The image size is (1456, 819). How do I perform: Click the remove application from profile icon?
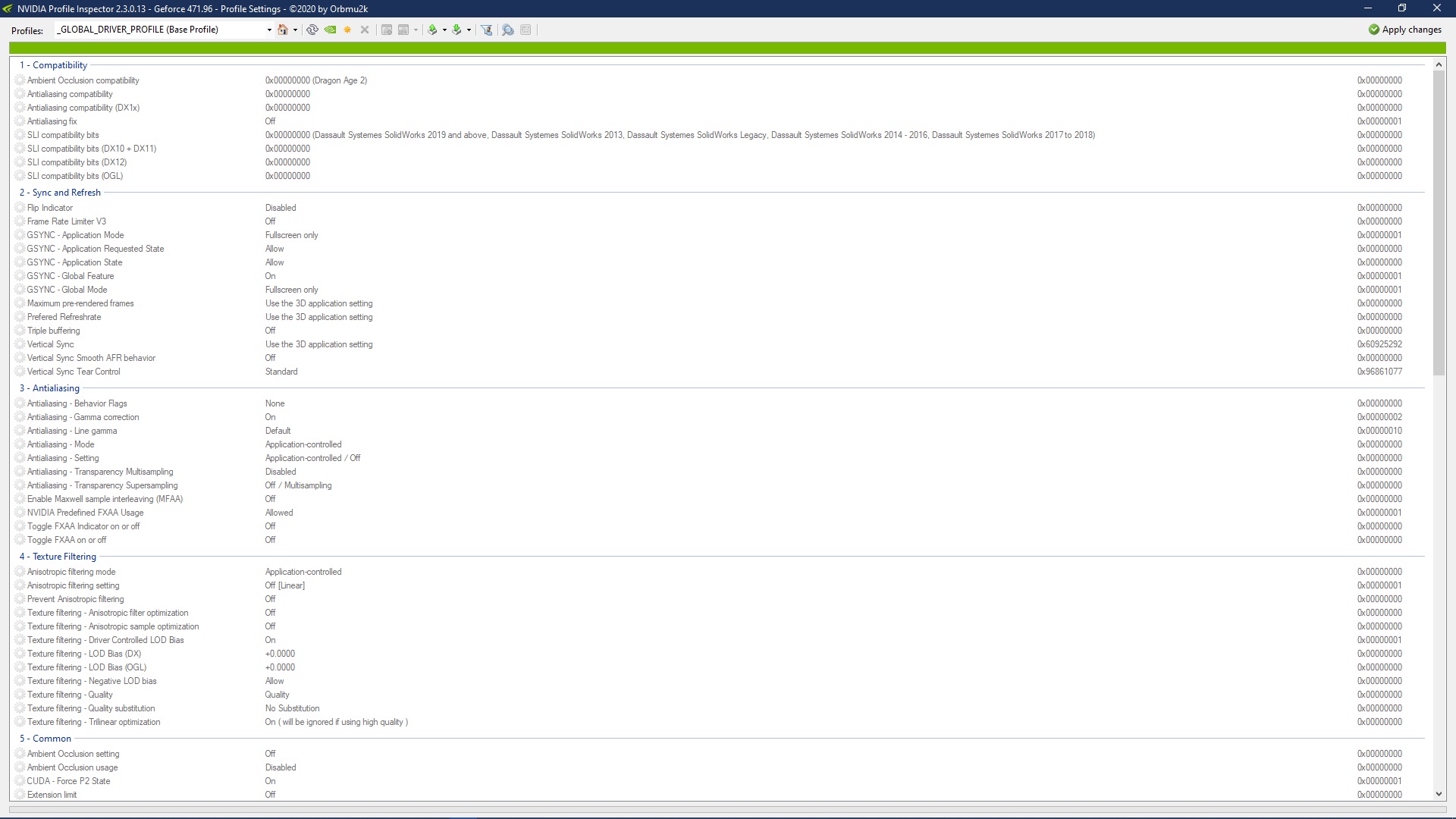tap(403, 30)
